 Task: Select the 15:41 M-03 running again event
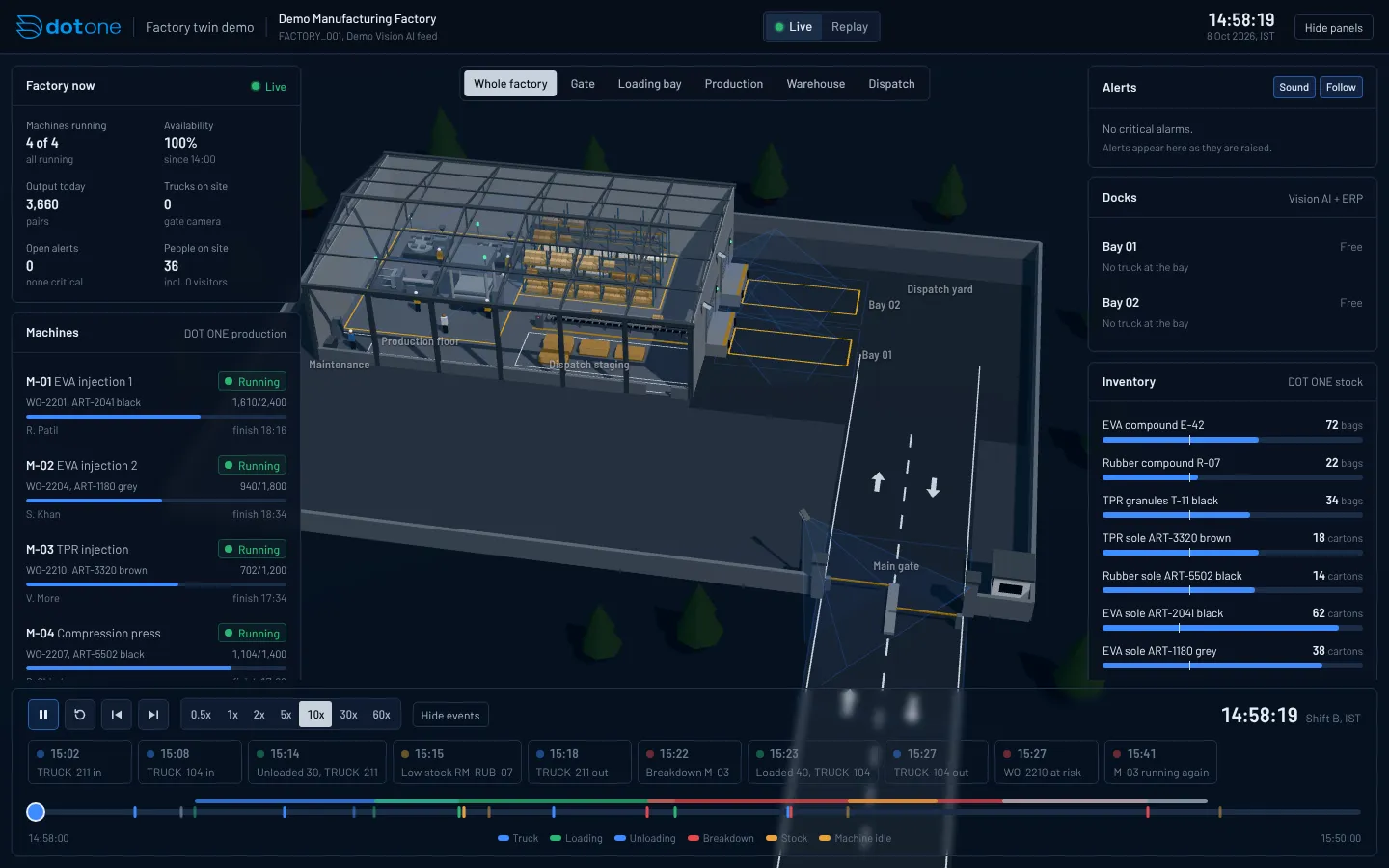pos(1160,762)
